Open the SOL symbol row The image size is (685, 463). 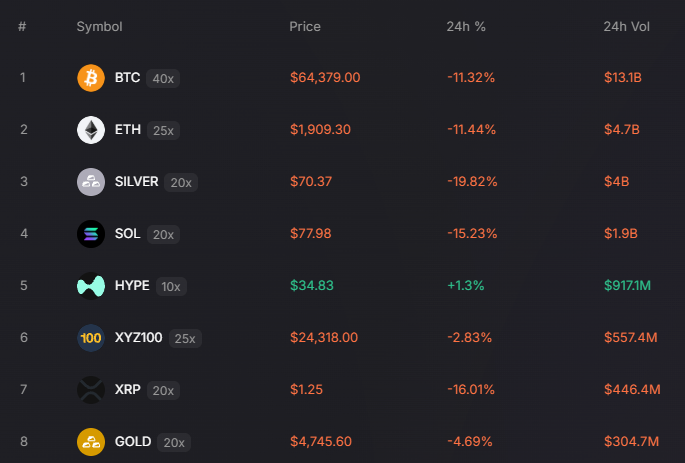127,233
